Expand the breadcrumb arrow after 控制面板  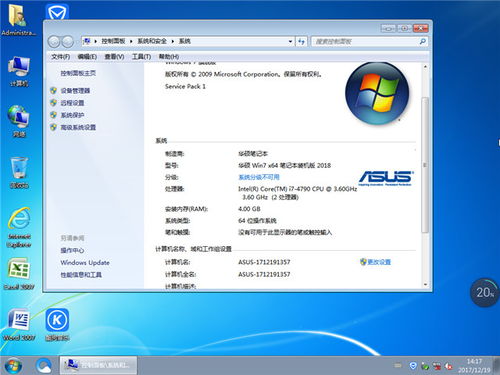[131, 41]
